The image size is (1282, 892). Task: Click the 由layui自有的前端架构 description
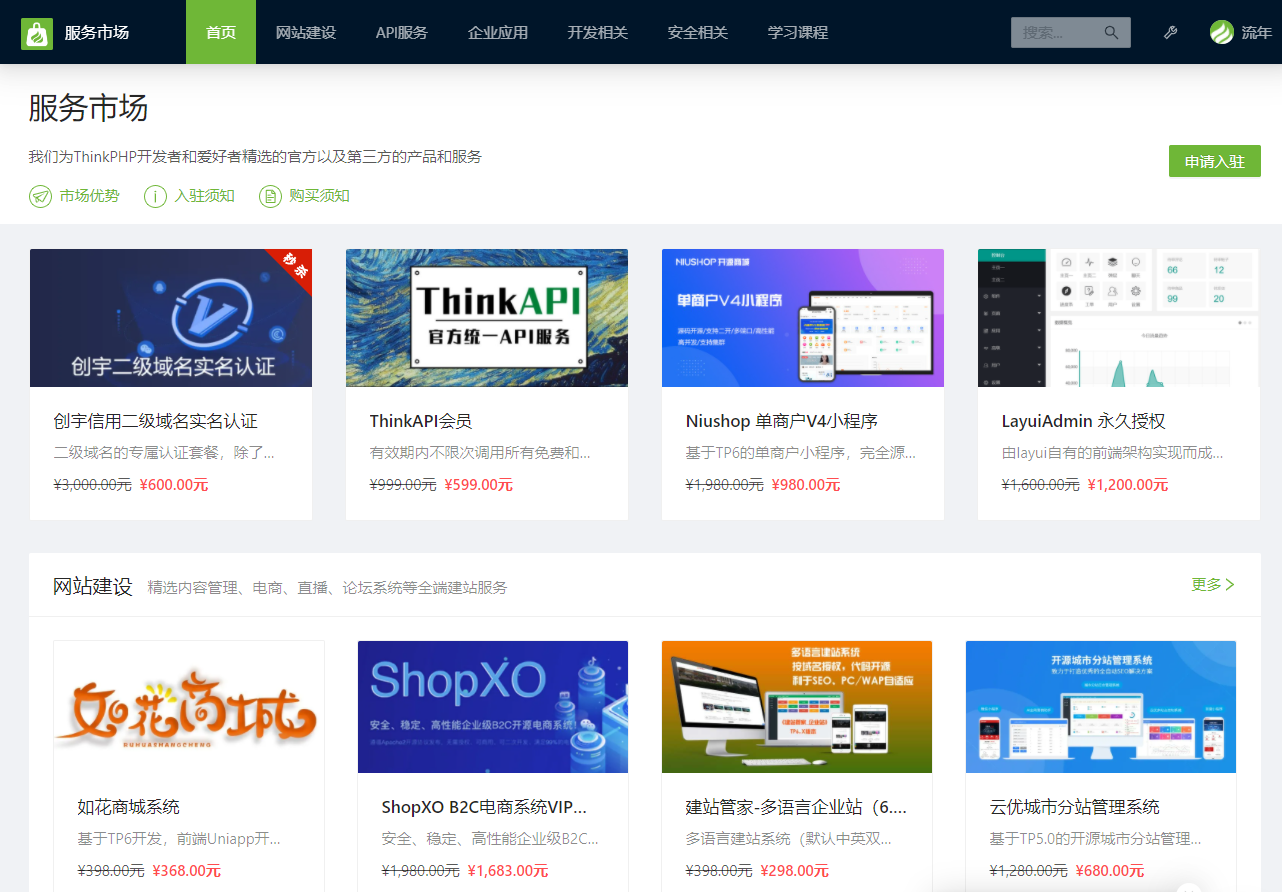click(x=1112, y=453)
